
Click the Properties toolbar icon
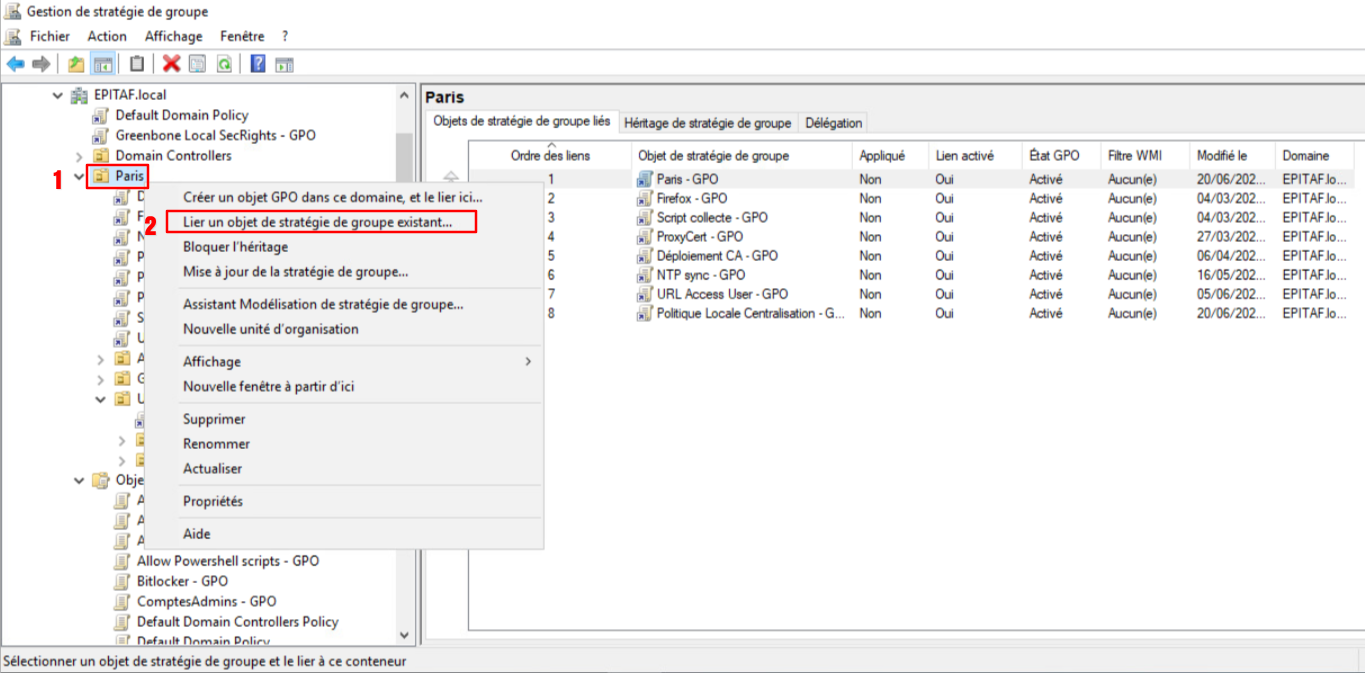pyautogui.click(x=198, y=64)
